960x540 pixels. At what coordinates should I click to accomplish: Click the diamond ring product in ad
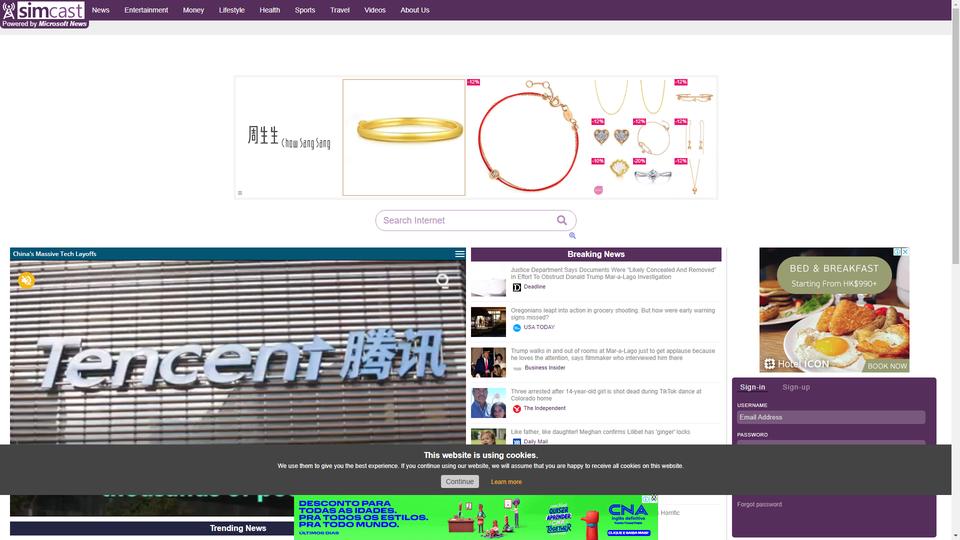653,176
